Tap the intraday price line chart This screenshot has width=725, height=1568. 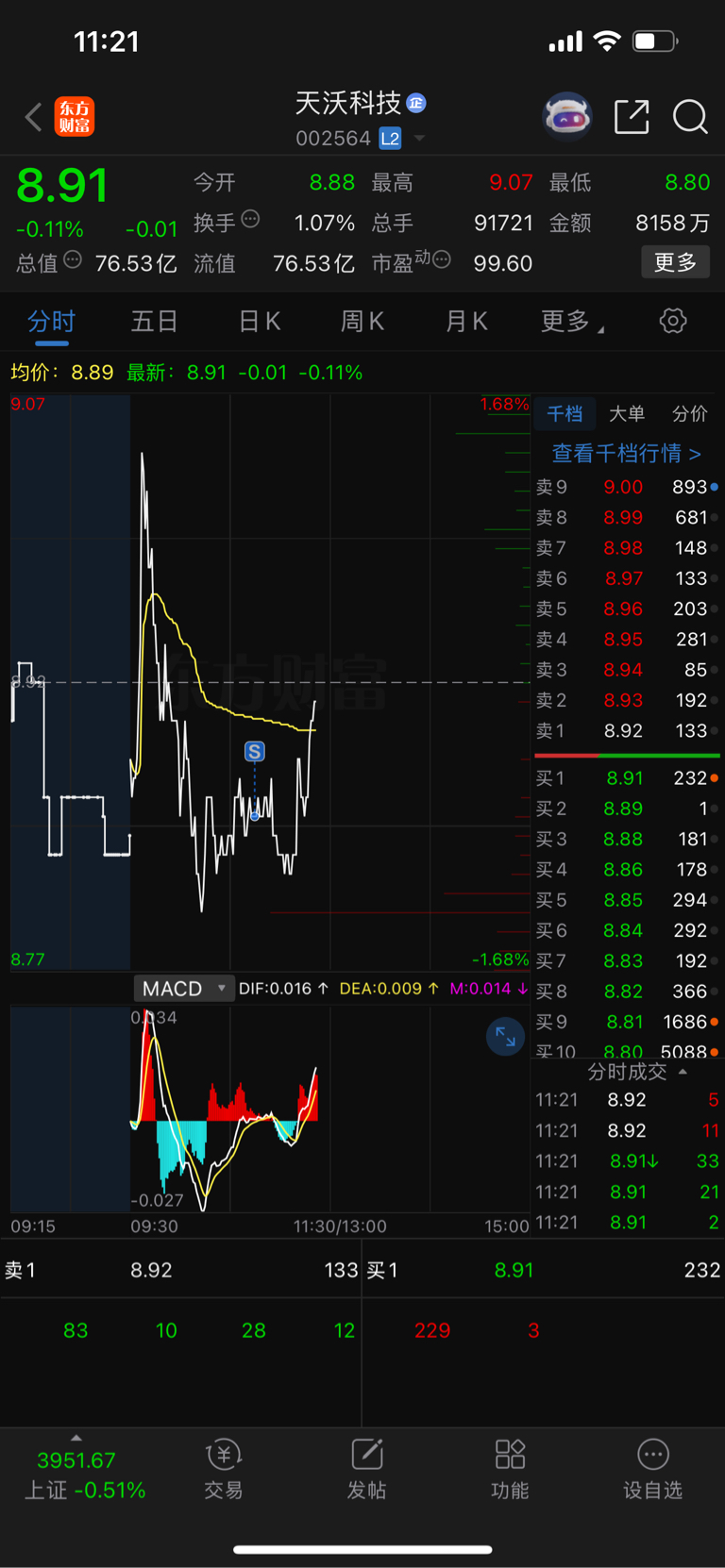coord(270,682)
